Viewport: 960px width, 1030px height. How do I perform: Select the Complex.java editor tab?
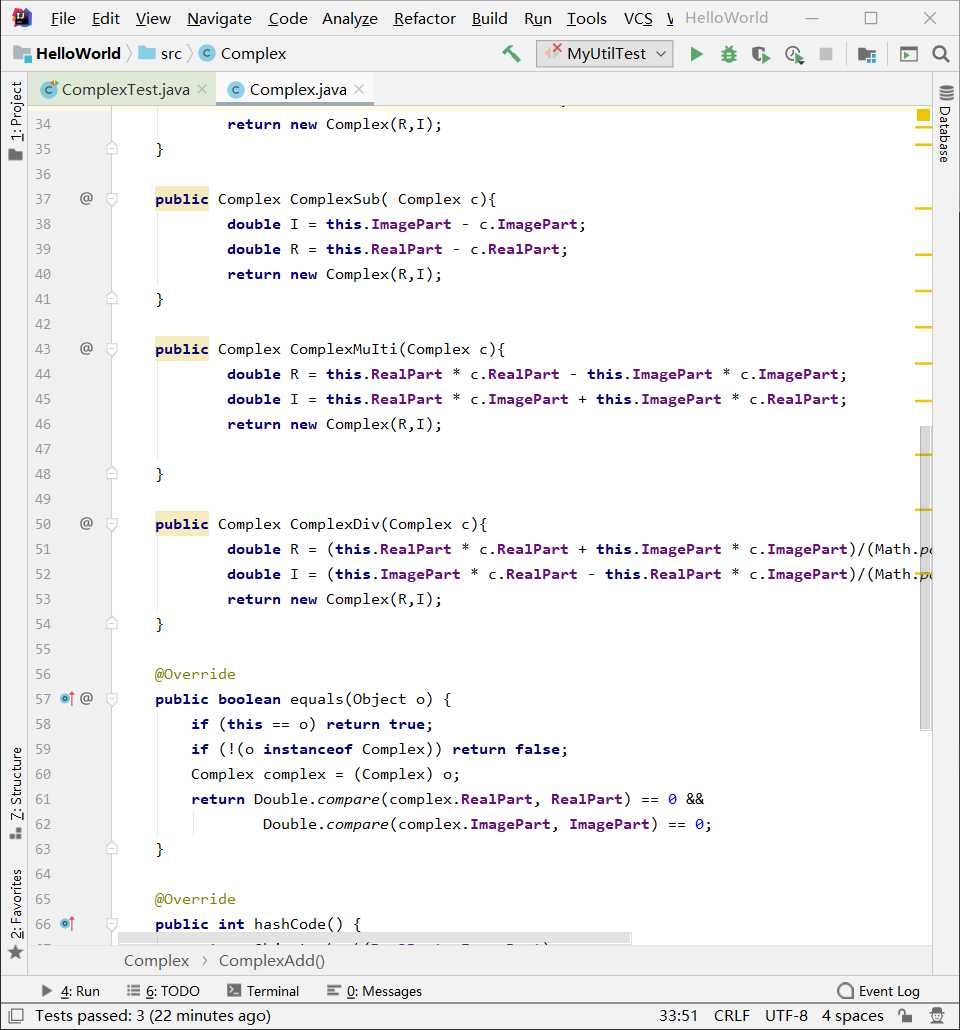point(297,89)
